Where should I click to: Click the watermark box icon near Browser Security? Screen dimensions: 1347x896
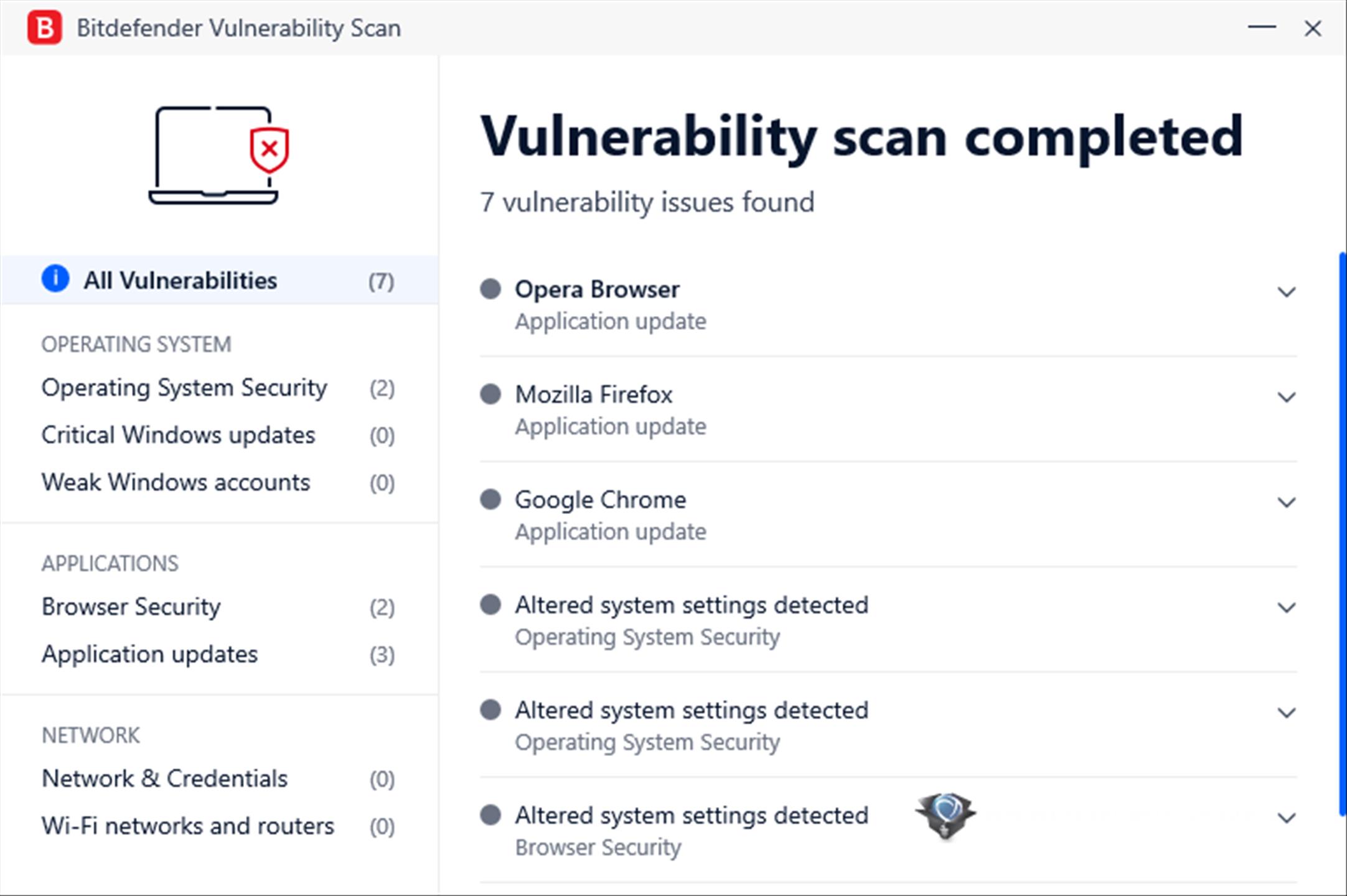coord(946,816)
